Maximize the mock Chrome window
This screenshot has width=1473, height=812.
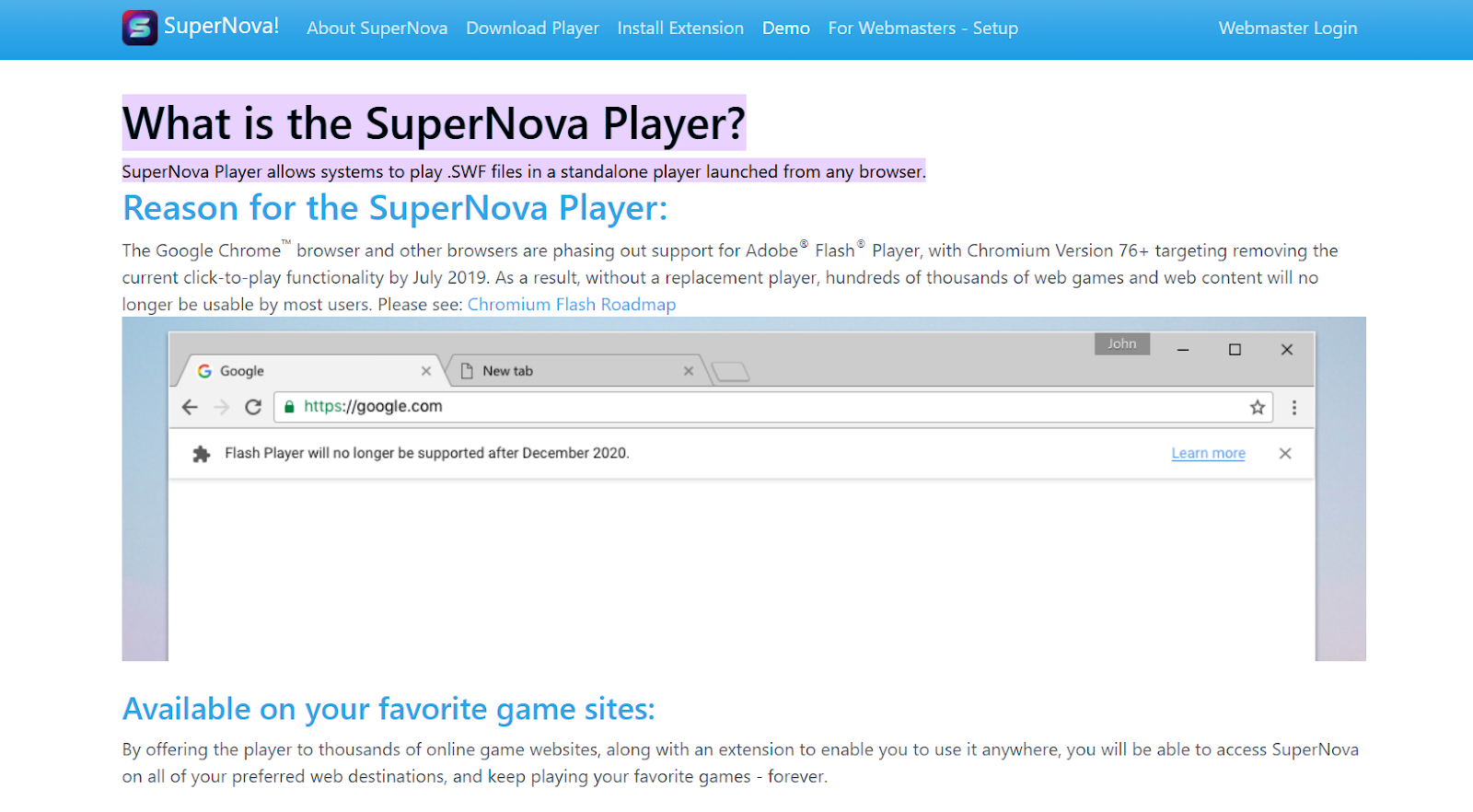coord(1235,350)
